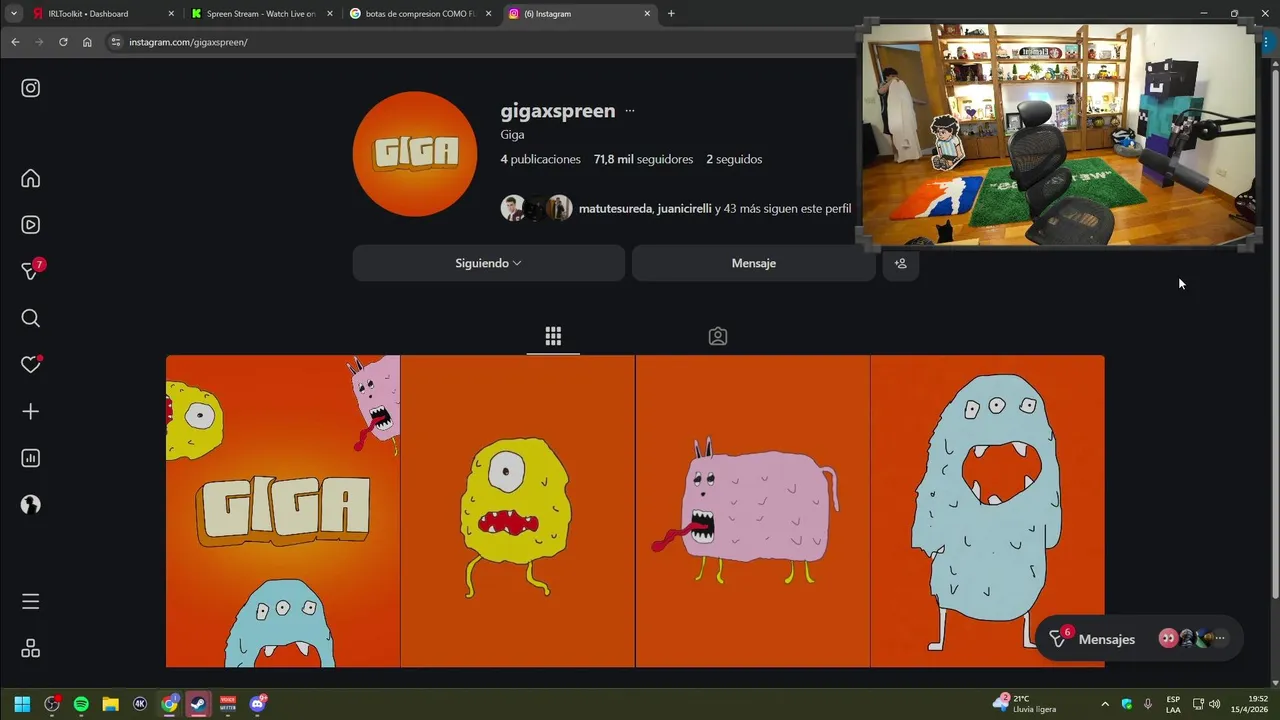Click the Instagram logo in sidebar
This screenshot has width=1280, height=720.
(31, 88)
